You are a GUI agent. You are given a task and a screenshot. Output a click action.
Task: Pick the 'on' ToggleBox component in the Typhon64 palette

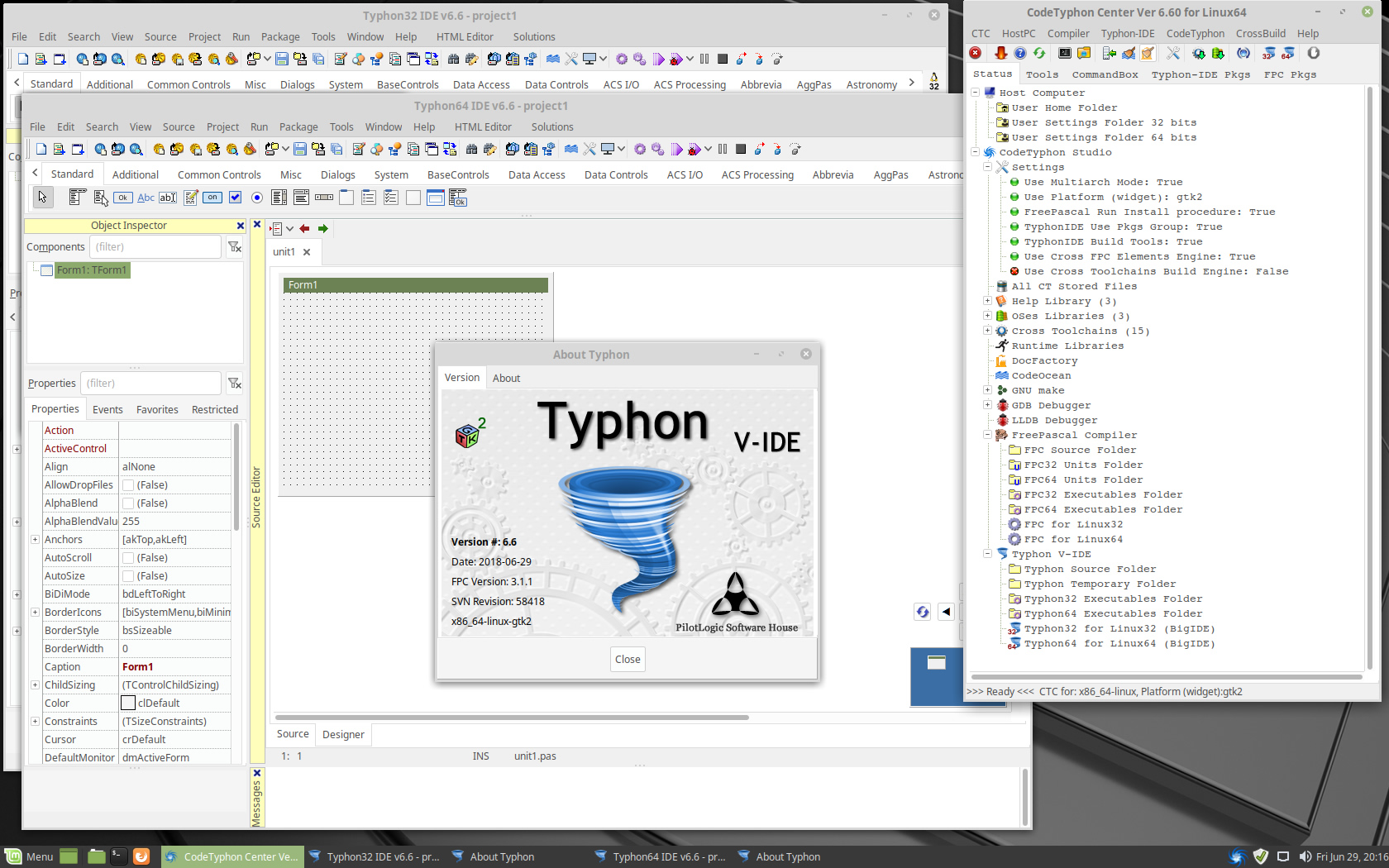pos(212,198)
